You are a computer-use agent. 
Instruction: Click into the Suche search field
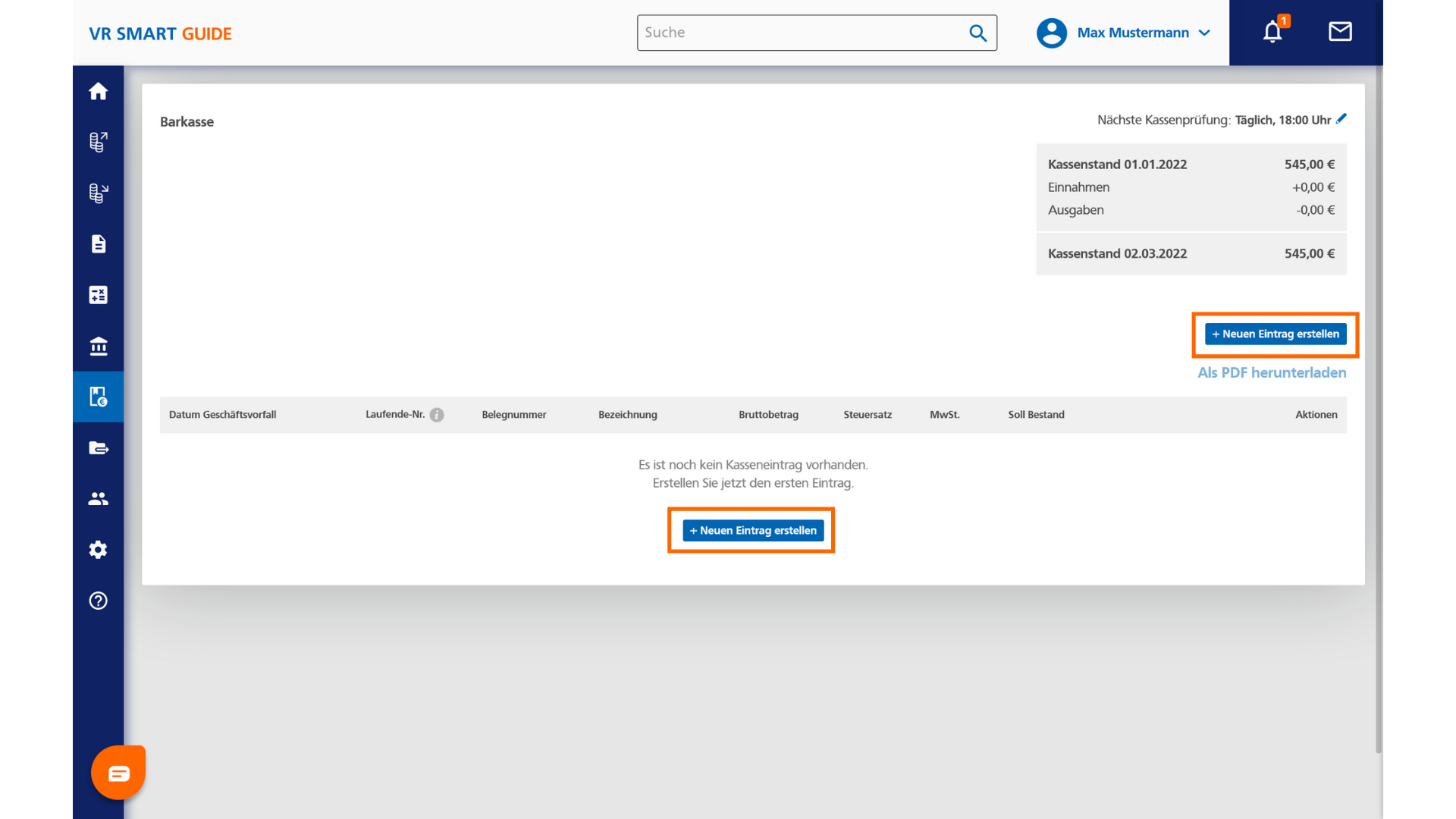click(x=800, y=33)
